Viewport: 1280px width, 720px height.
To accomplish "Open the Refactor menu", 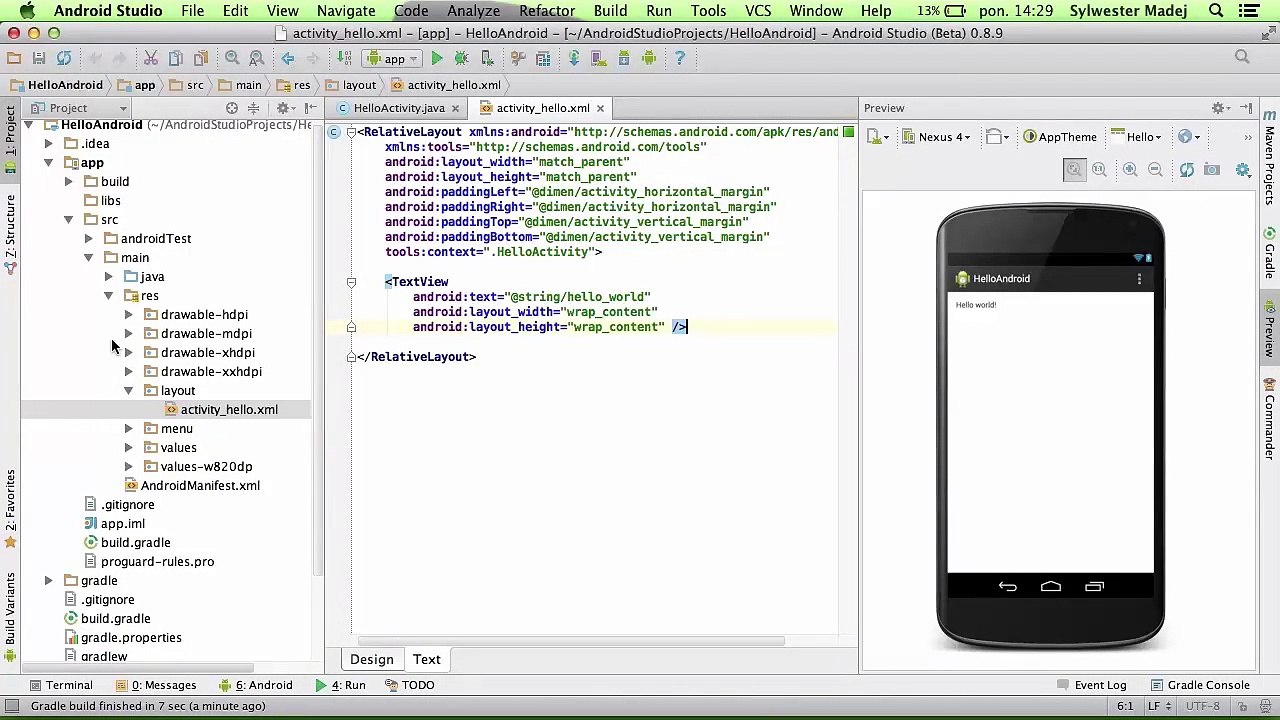I will click(x=547, y=11).
